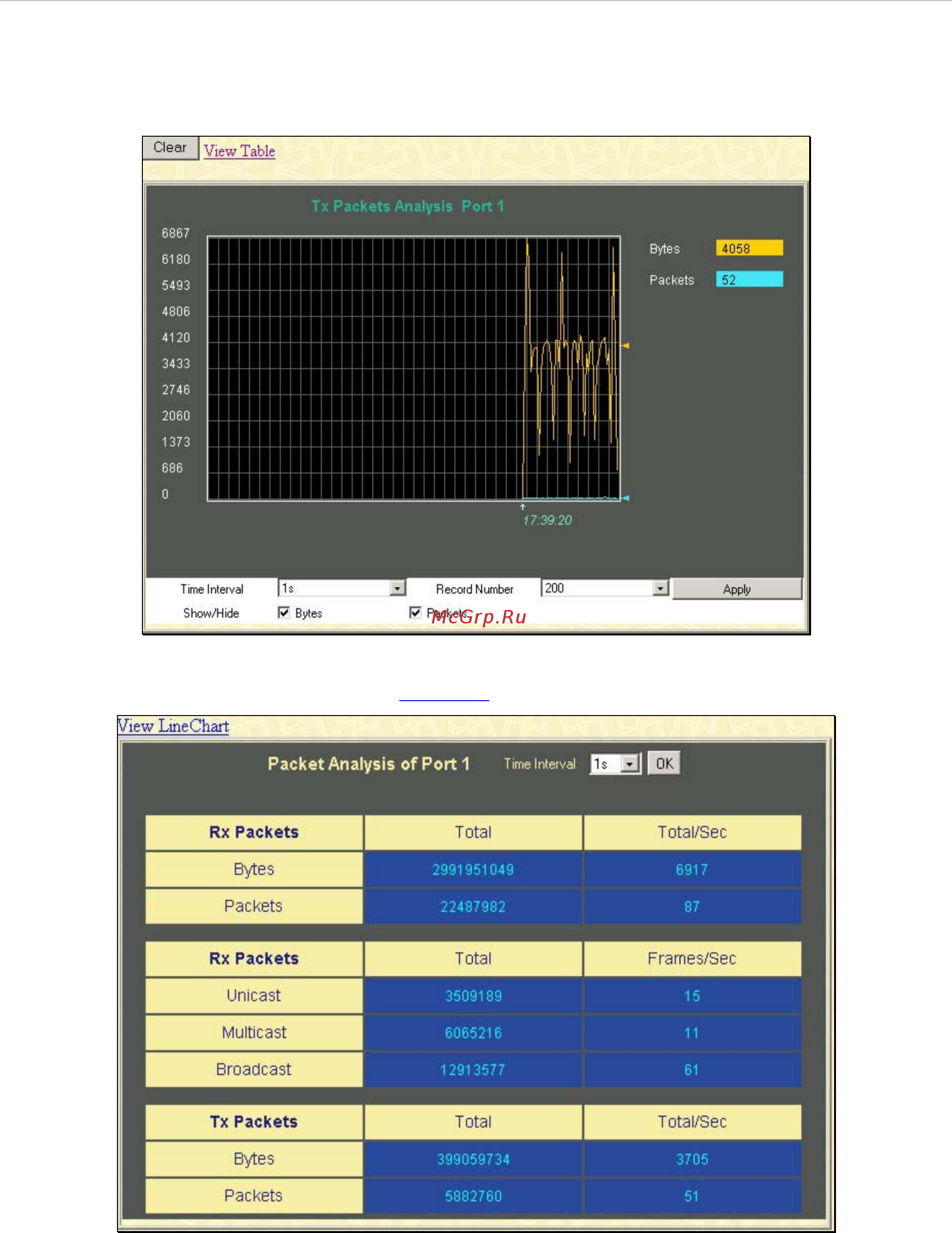Click the Tx Packets Analysis Port 1 title
Screen dimensions: 952x1233
[407, 207]
